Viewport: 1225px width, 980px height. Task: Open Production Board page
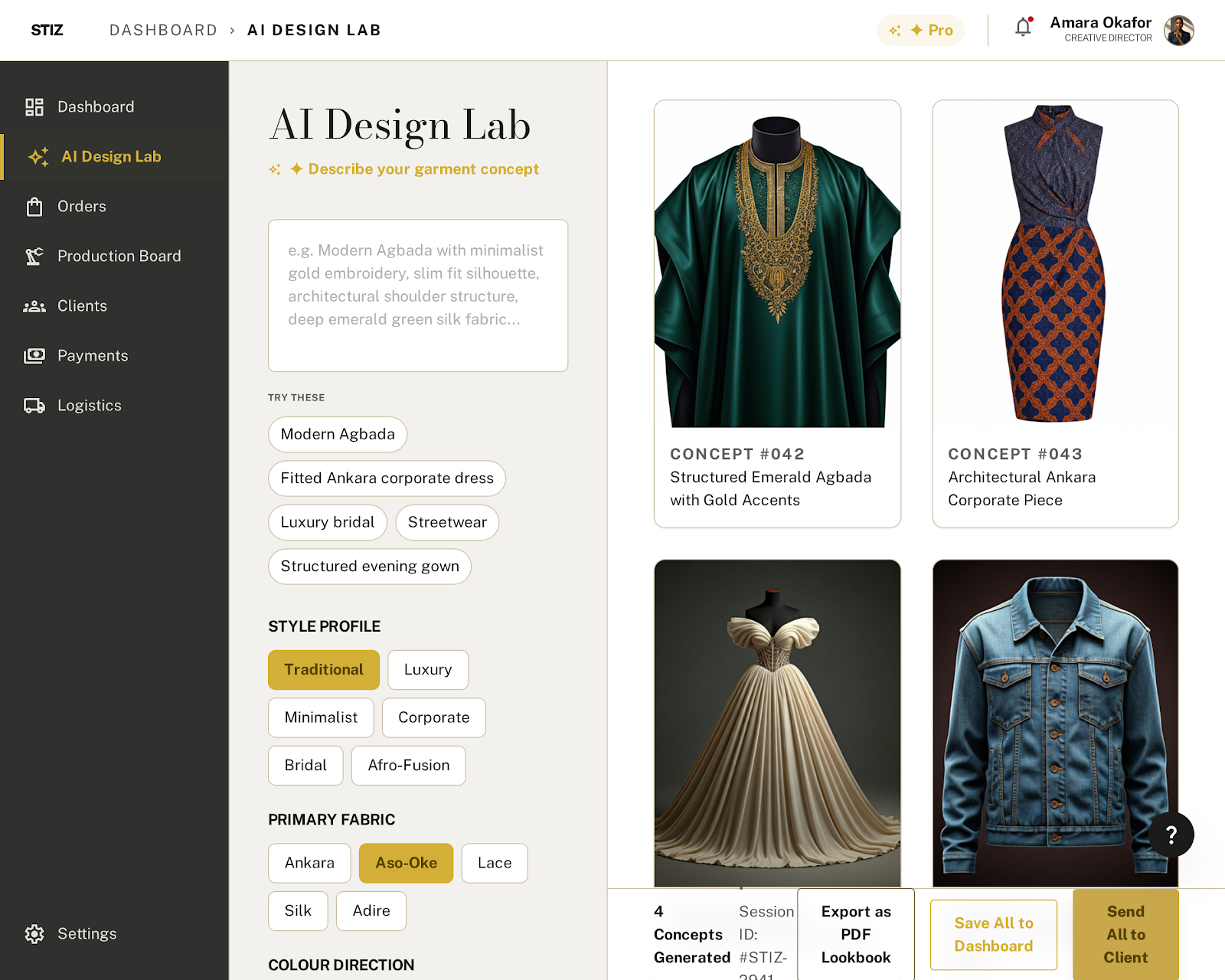pos(114,256)
